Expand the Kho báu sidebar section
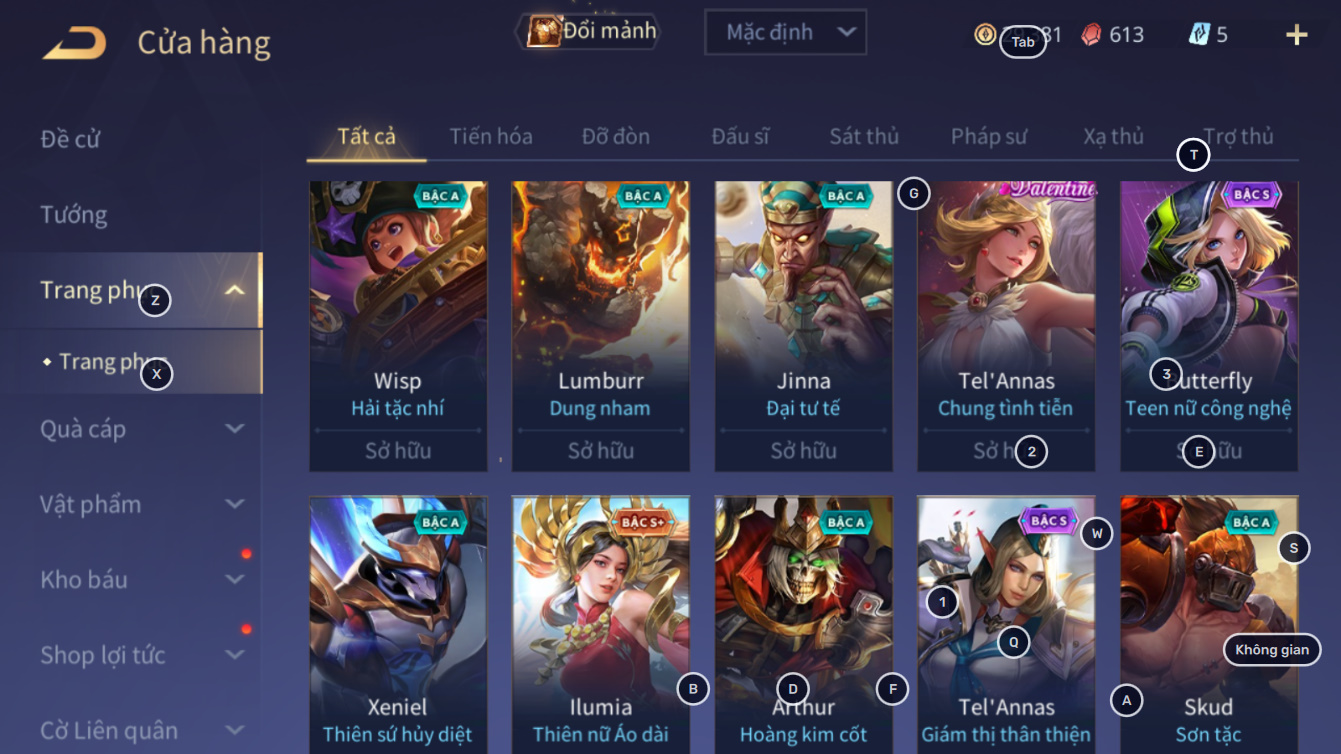Screen dimensions: 1341x754 pos(235,579)
